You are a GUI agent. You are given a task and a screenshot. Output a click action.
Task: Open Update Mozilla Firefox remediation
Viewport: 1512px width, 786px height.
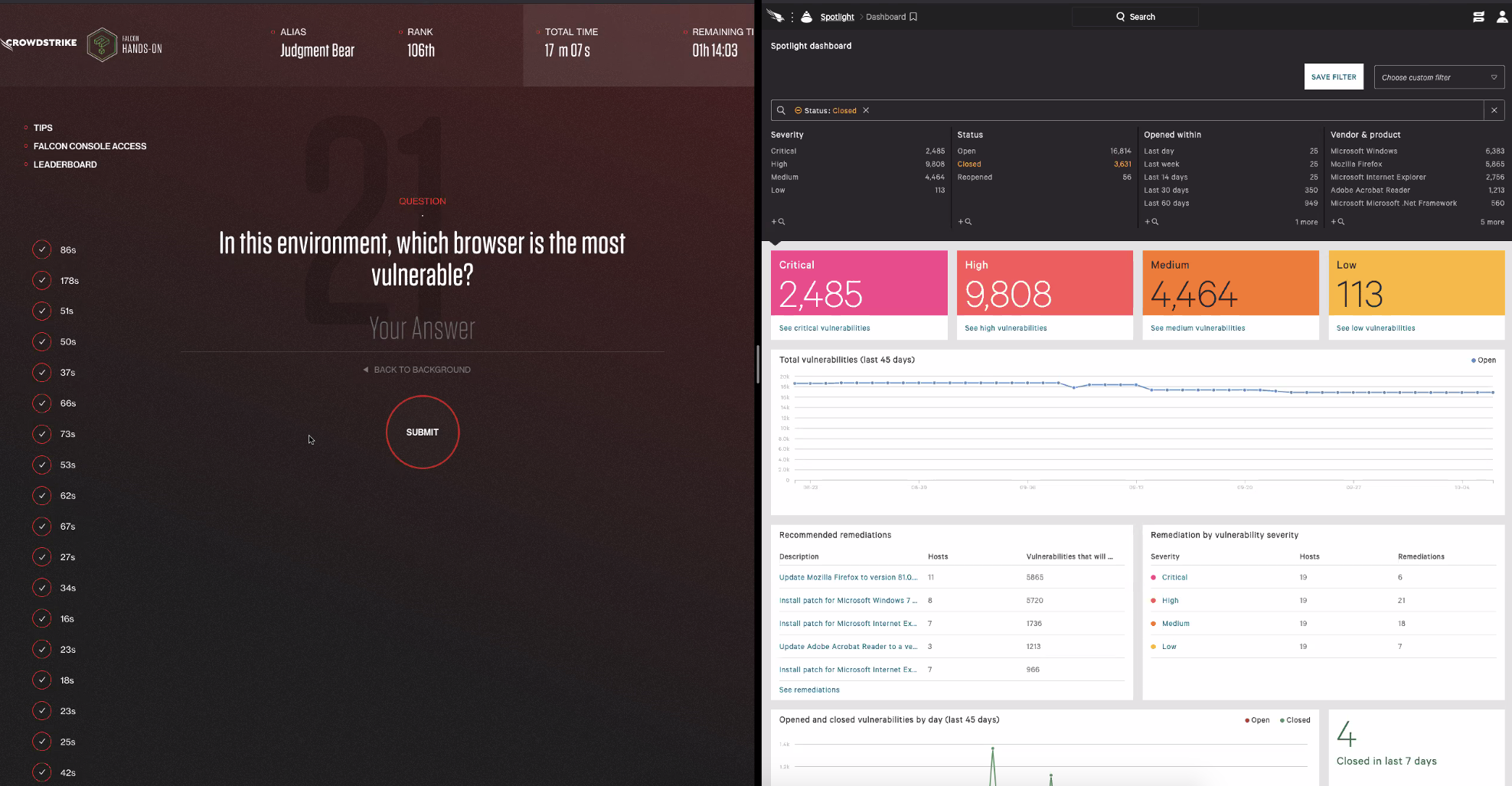coord(848,578)
